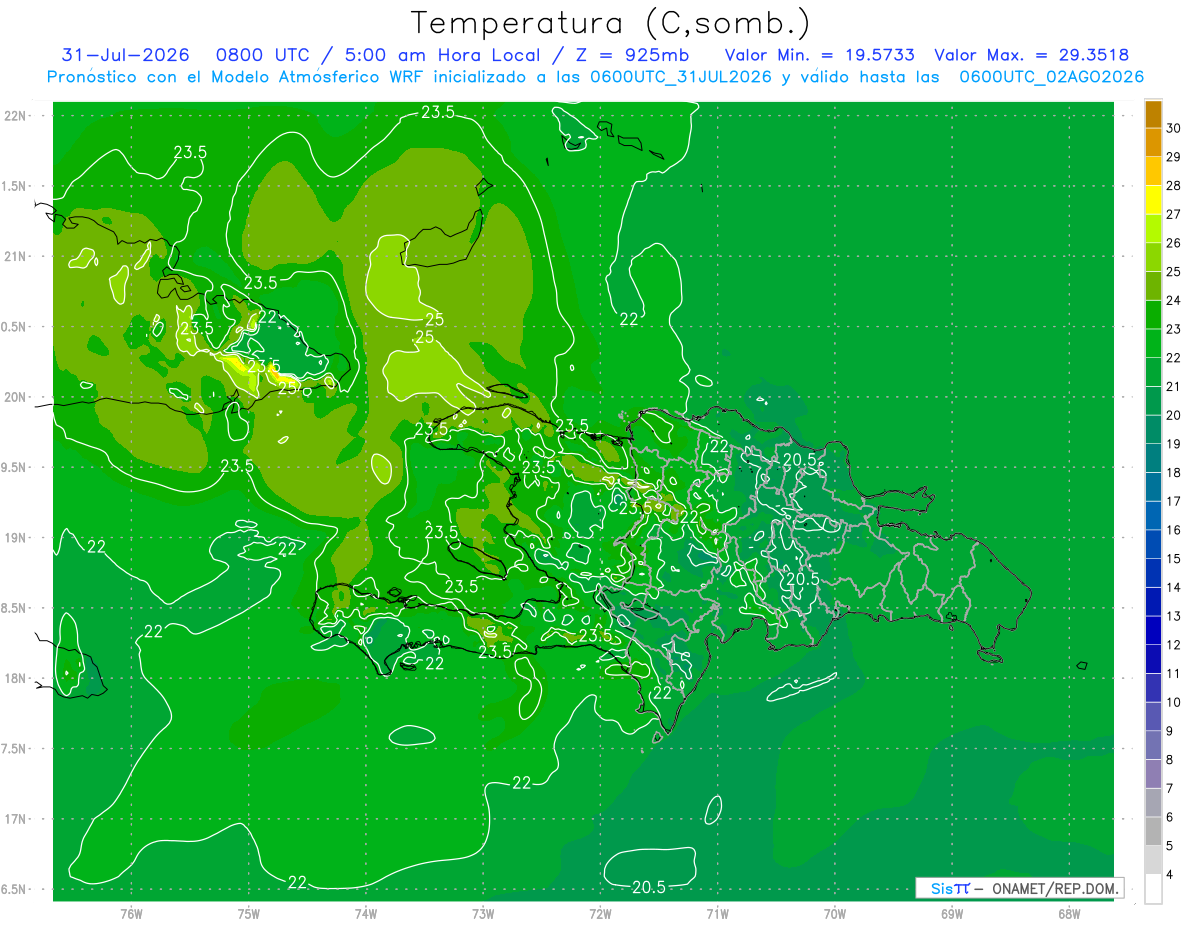The height and width of the screenshot is (927, 1200).
Task: Click the legend color band between 29 and 30
Action: [x=1153, y=143]
